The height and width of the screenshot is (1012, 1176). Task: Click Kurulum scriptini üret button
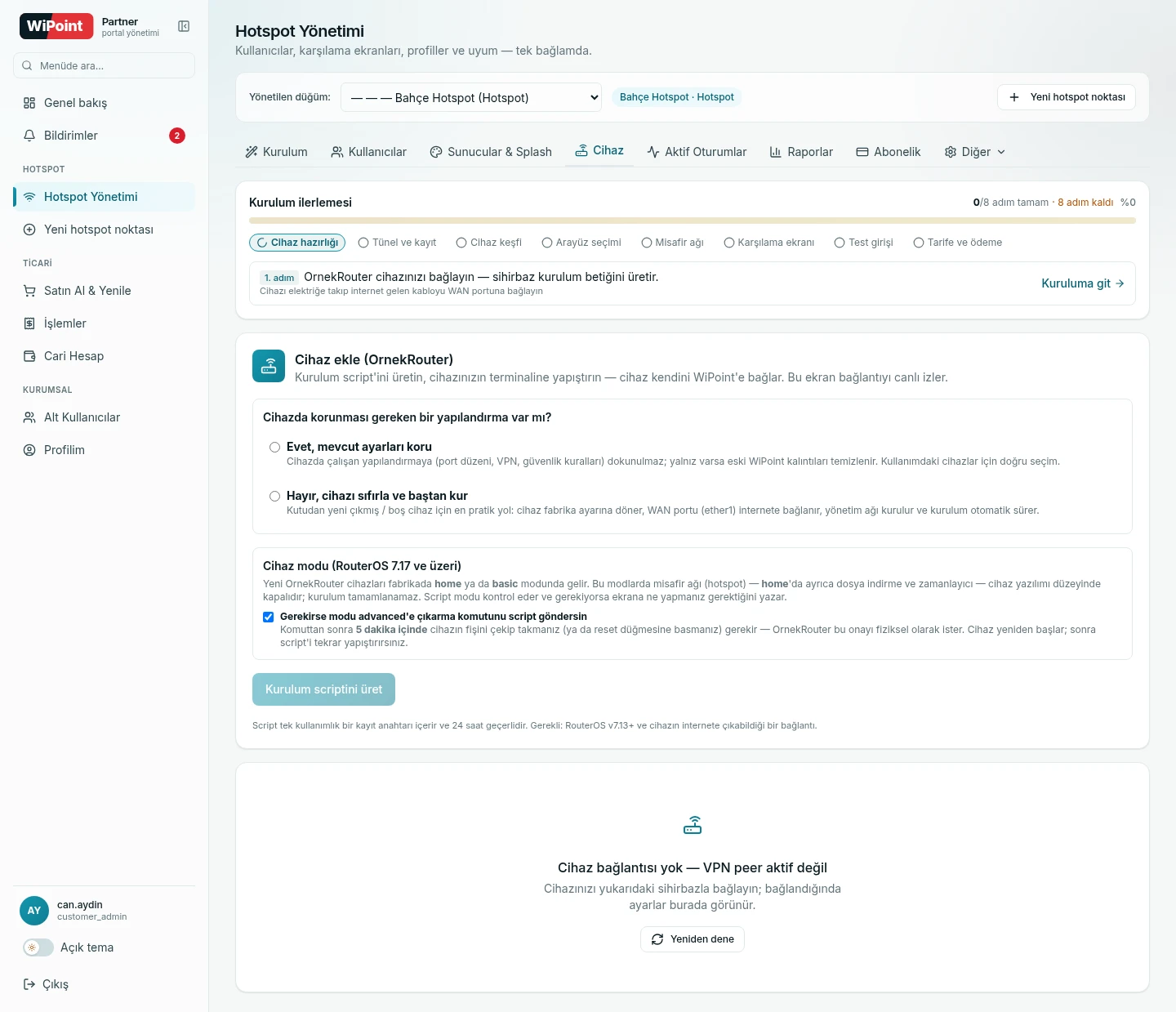[323, 689]
